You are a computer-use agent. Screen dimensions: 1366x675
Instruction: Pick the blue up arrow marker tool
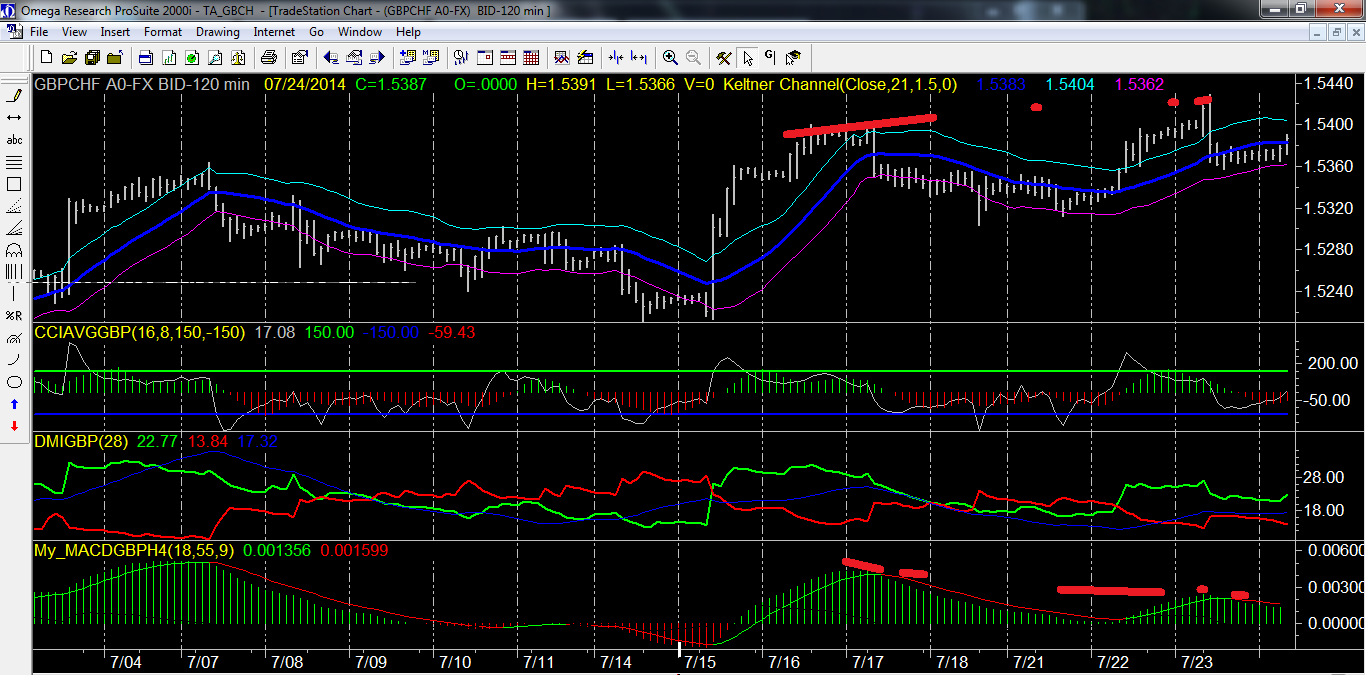point(14,404)
